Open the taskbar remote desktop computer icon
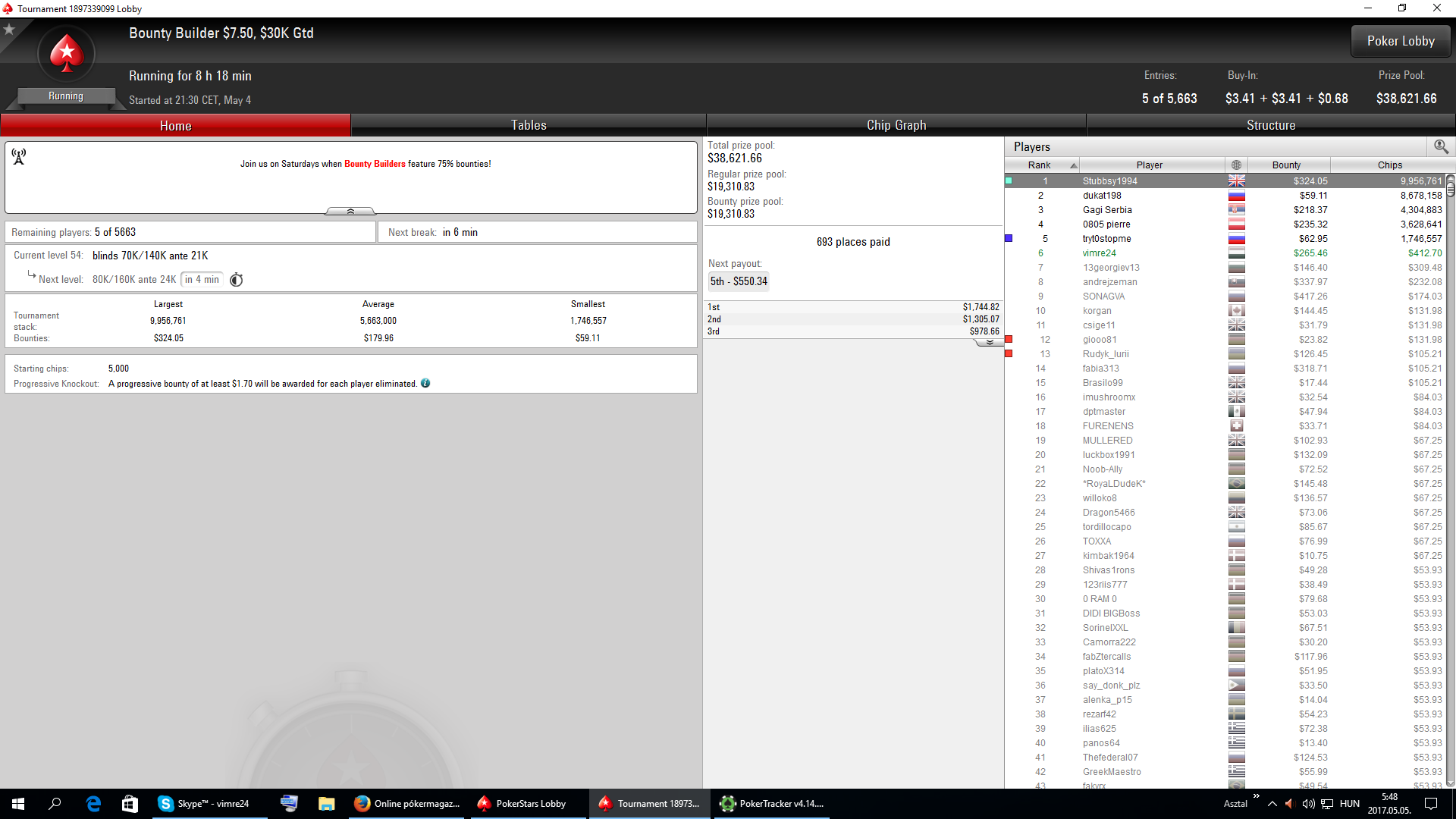This screenshot has height=819, width=1456. (x=289, y=804)
